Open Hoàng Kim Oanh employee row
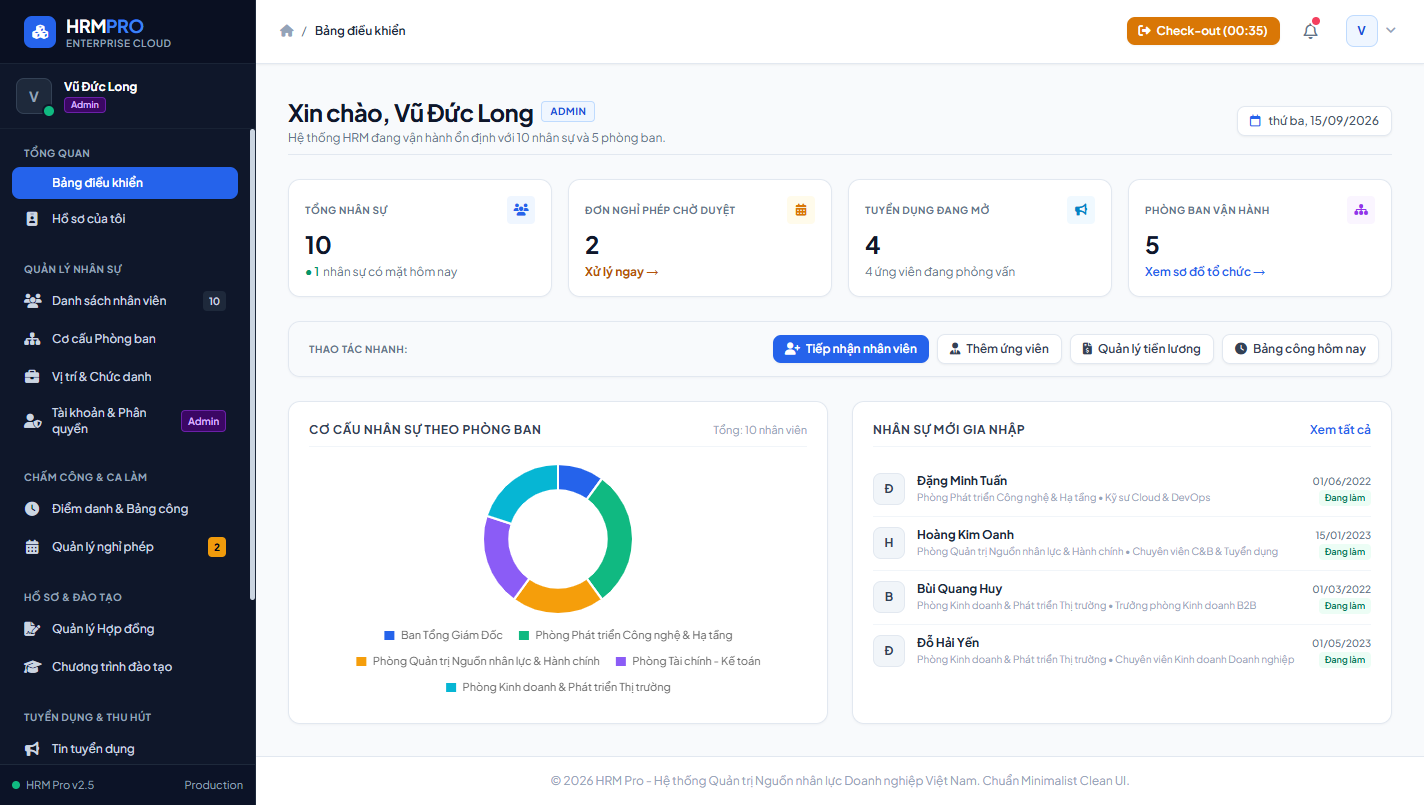This screenshot has height=805, width=1424. (x=1122, y=542)
